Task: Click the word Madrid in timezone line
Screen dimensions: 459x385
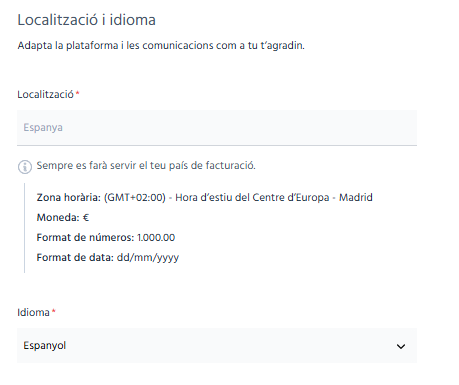Action: pos(356,198)
